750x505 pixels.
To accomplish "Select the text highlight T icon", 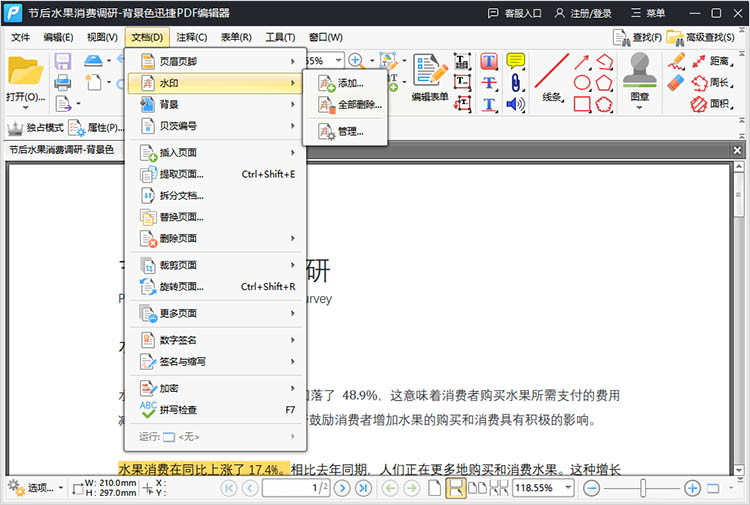I will click(x=489, y=61).
